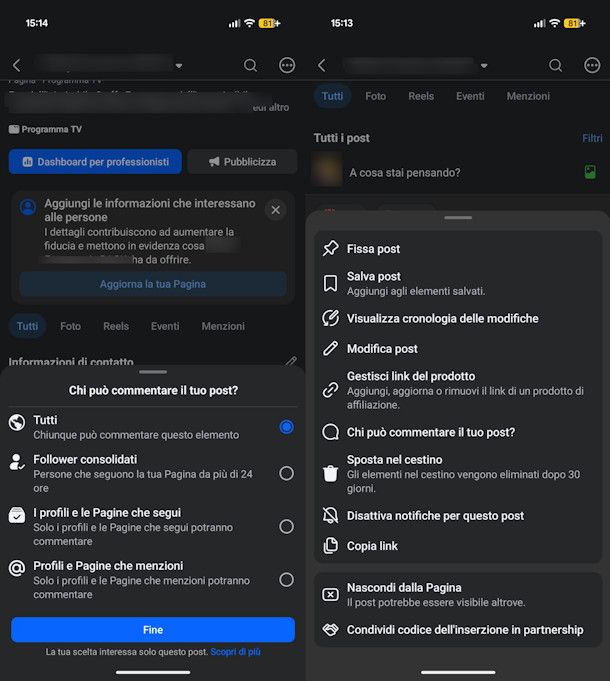Tap the pin icon for Fissa post

point(330,248)
